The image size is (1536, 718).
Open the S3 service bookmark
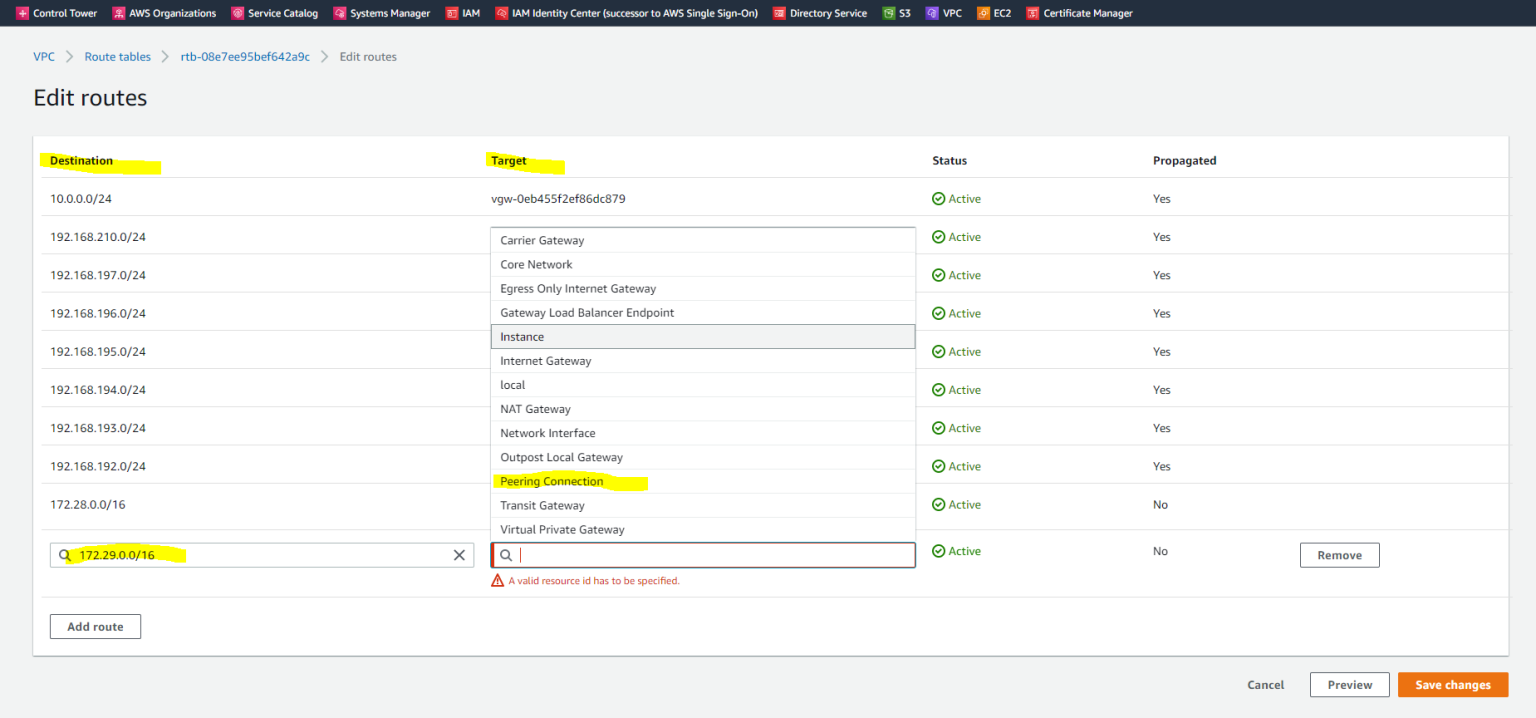pos(897,13)
